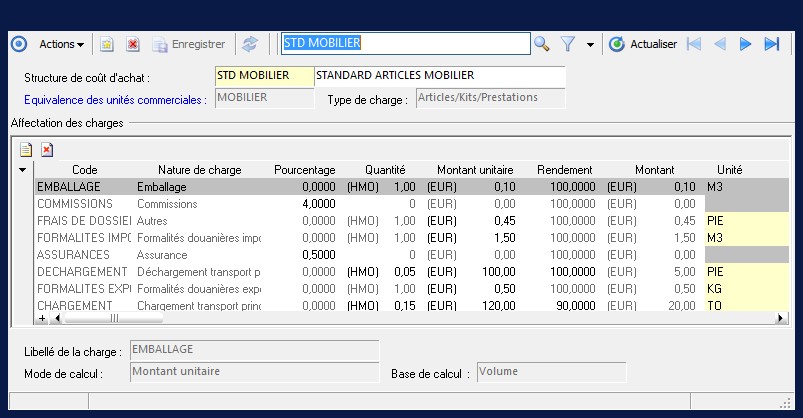Click unit price 120,00 for CHARGEMENT
Viewport: 803px width, 418px height.
498,305
